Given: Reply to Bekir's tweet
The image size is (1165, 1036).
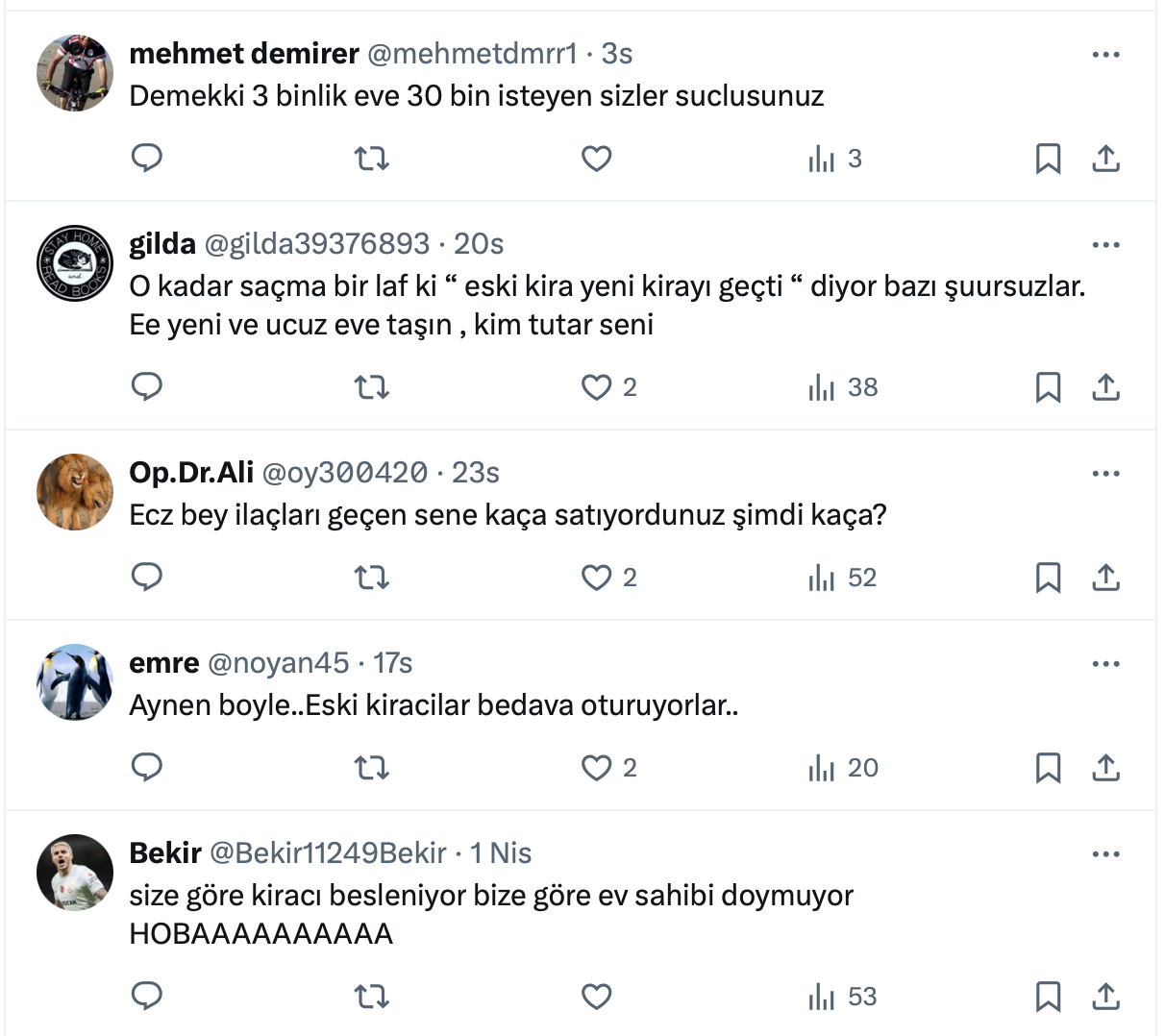Looking at the screenshot, I should 147,997.
